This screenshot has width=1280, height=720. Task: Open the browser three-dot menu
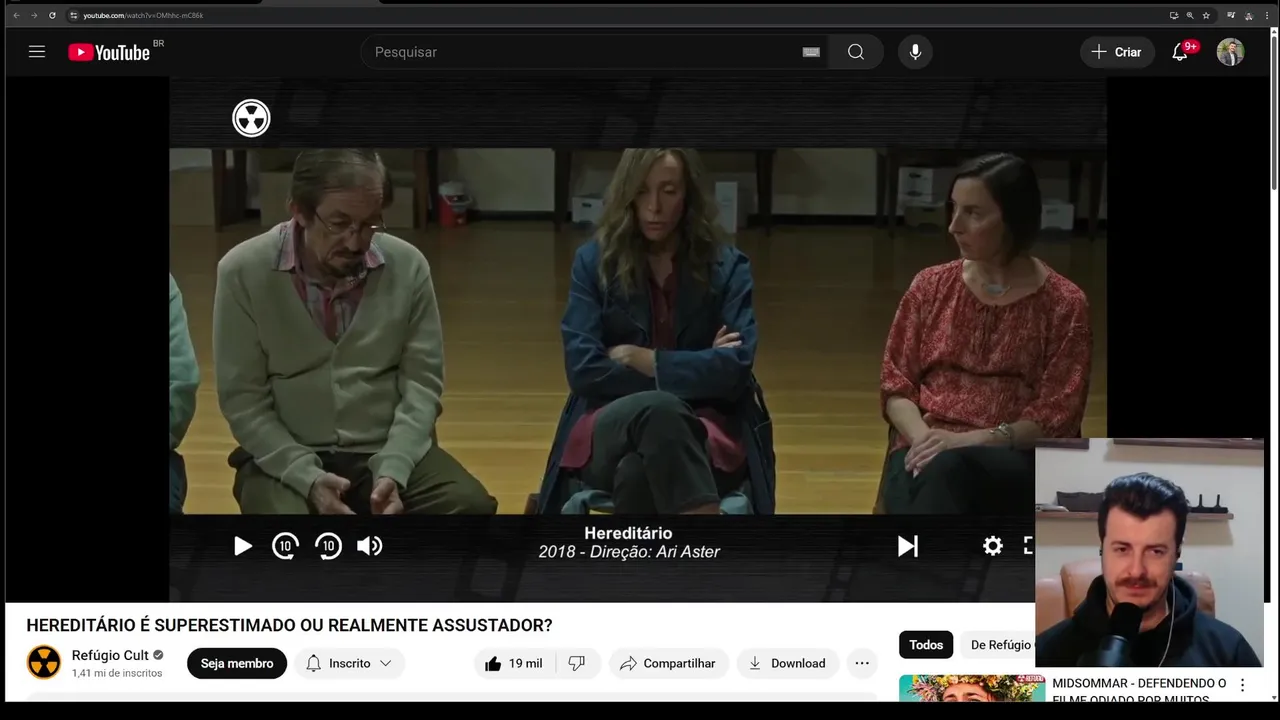[1267, 15]
